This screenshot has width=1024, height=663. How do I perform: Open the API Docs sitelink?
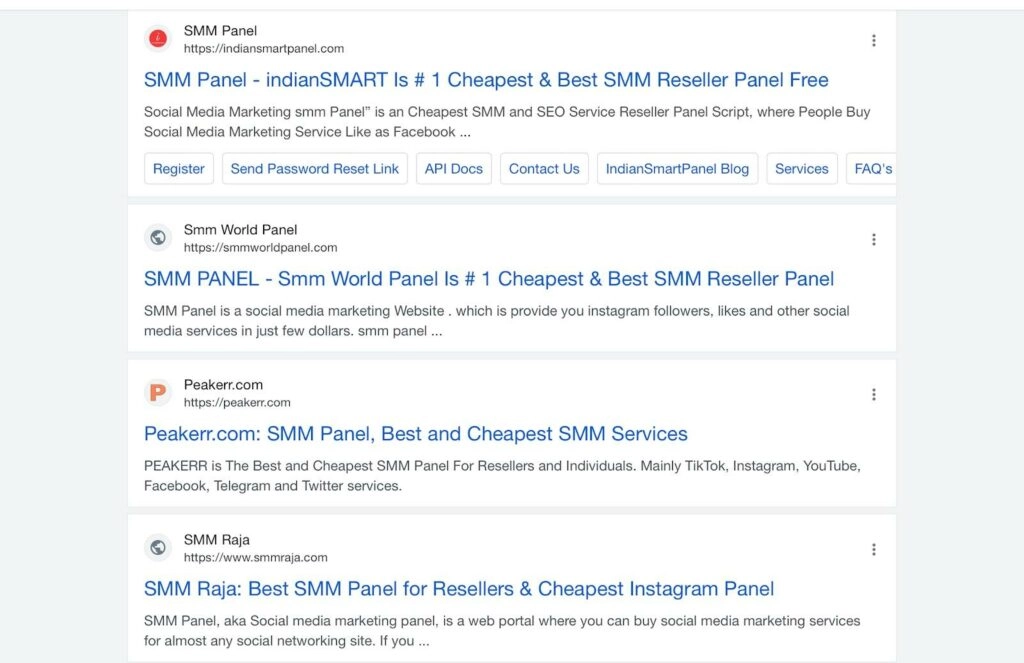454,169
